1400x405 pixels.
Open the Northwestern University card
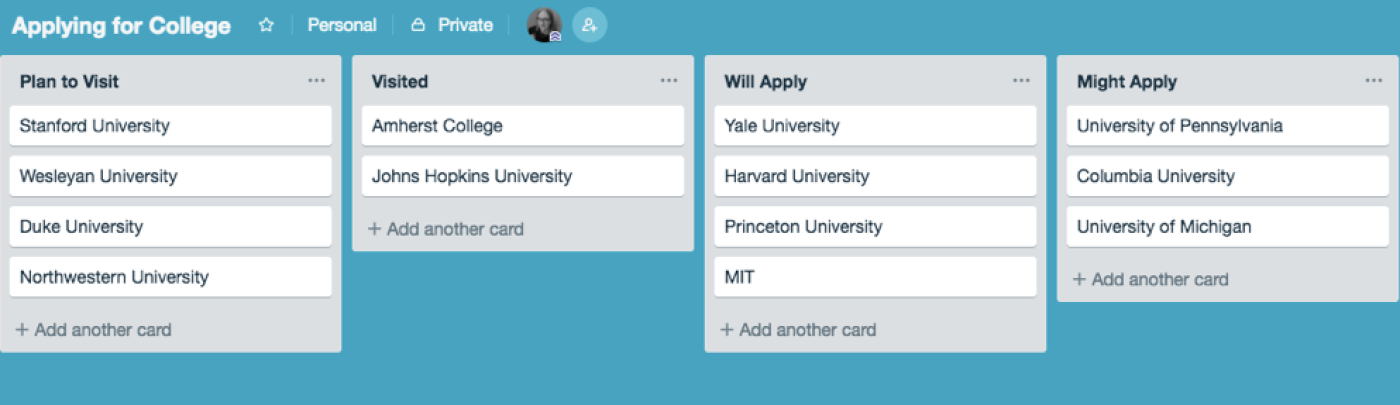[170, 277]
